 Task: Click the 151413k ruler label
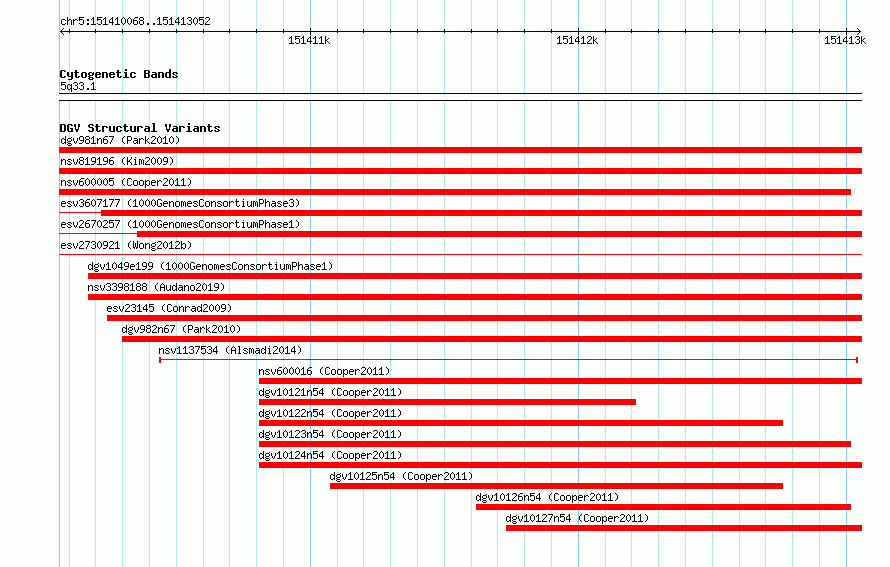click(x=845, y=40)
